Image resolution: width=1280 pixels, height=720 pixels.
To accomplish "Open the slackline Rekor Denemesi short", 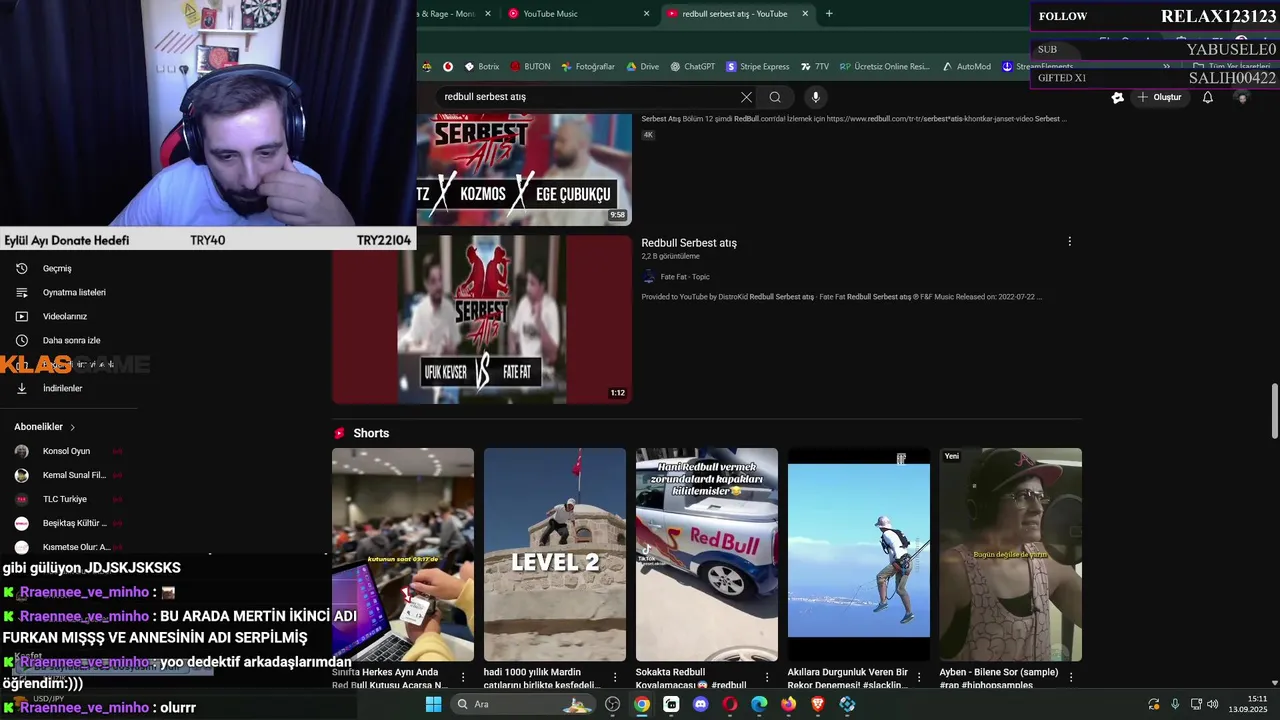I will point(859,555).
